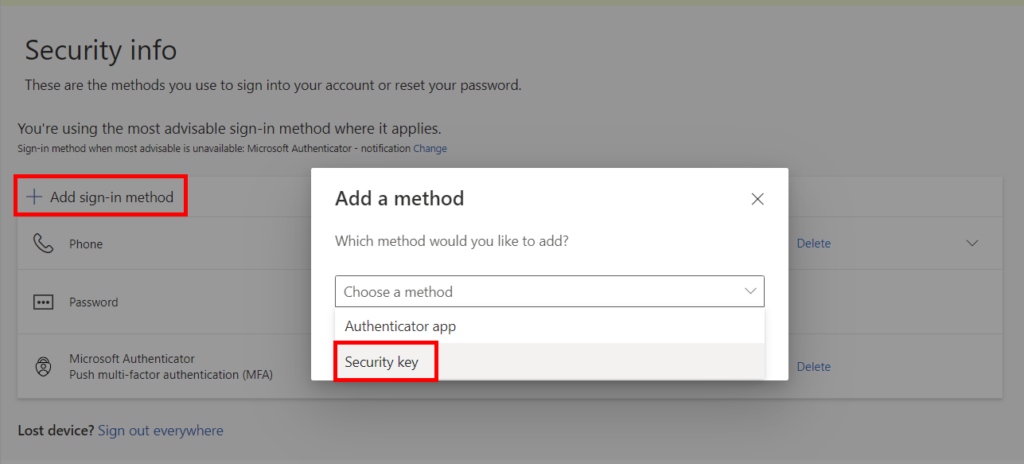Open the Choose a method dropdown
Screen dimensions: 1024x464
point(549,291)
